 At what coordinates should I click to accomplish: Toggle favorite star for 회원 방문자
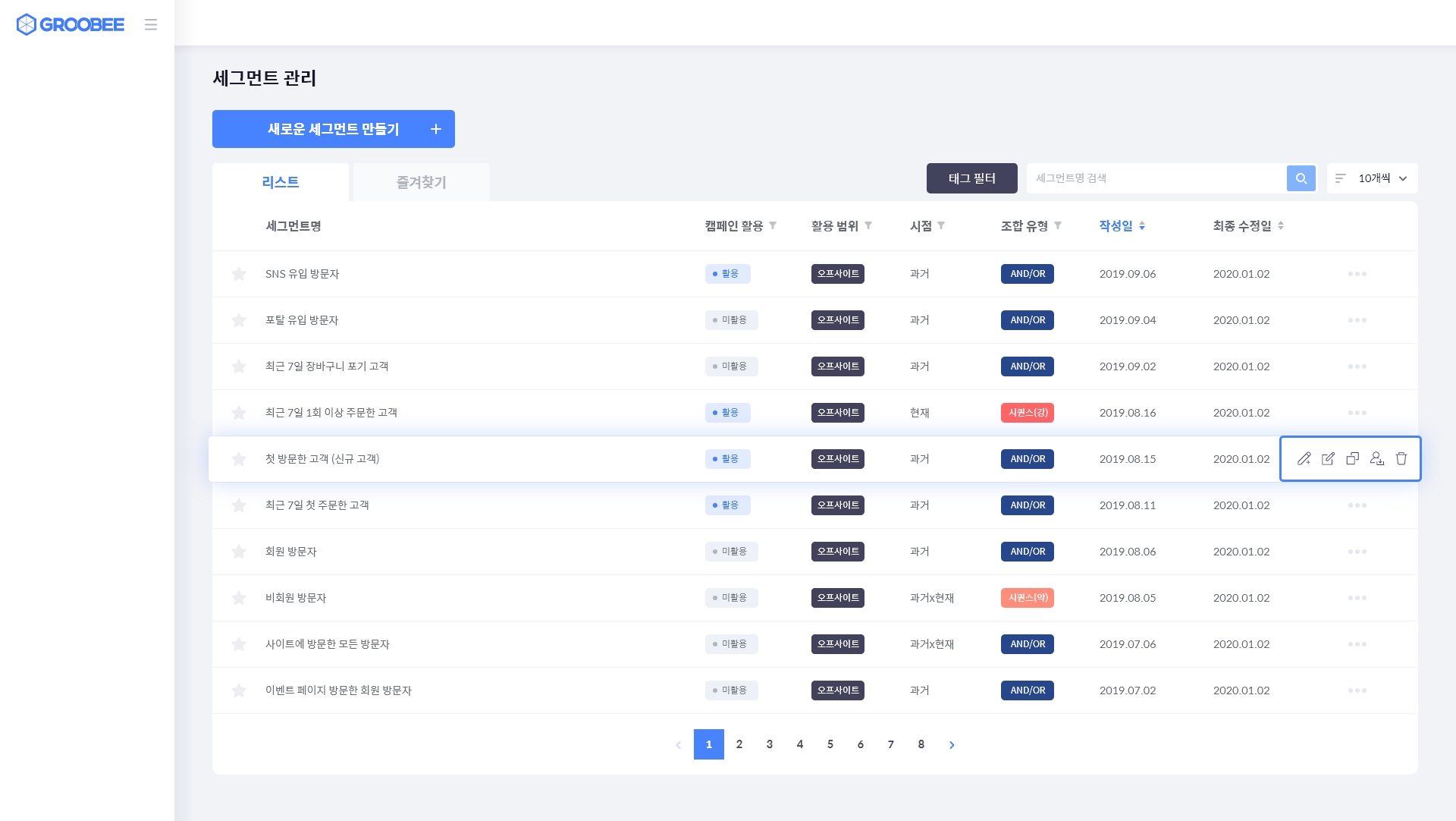pyautogui.click(x=239, y=552)
